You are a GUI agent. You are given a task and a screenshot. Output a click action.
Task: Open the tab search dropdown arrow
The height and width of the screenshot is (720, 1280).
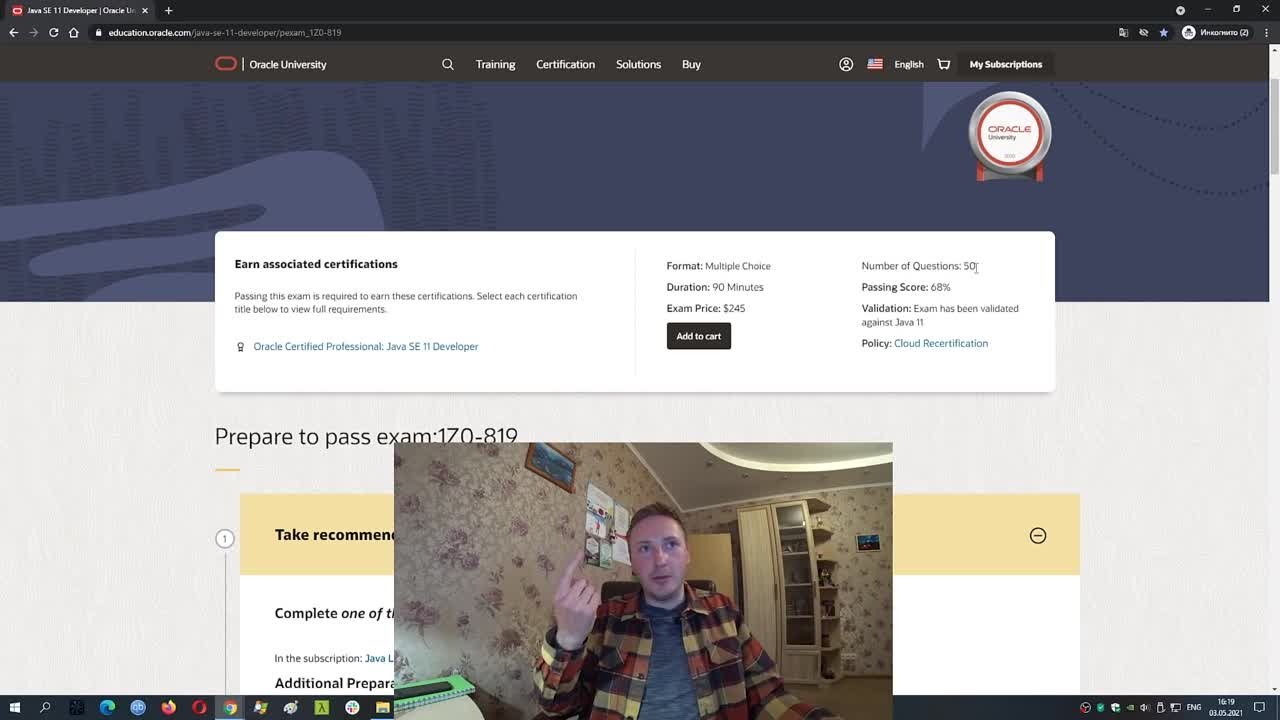click(1180, 10)
